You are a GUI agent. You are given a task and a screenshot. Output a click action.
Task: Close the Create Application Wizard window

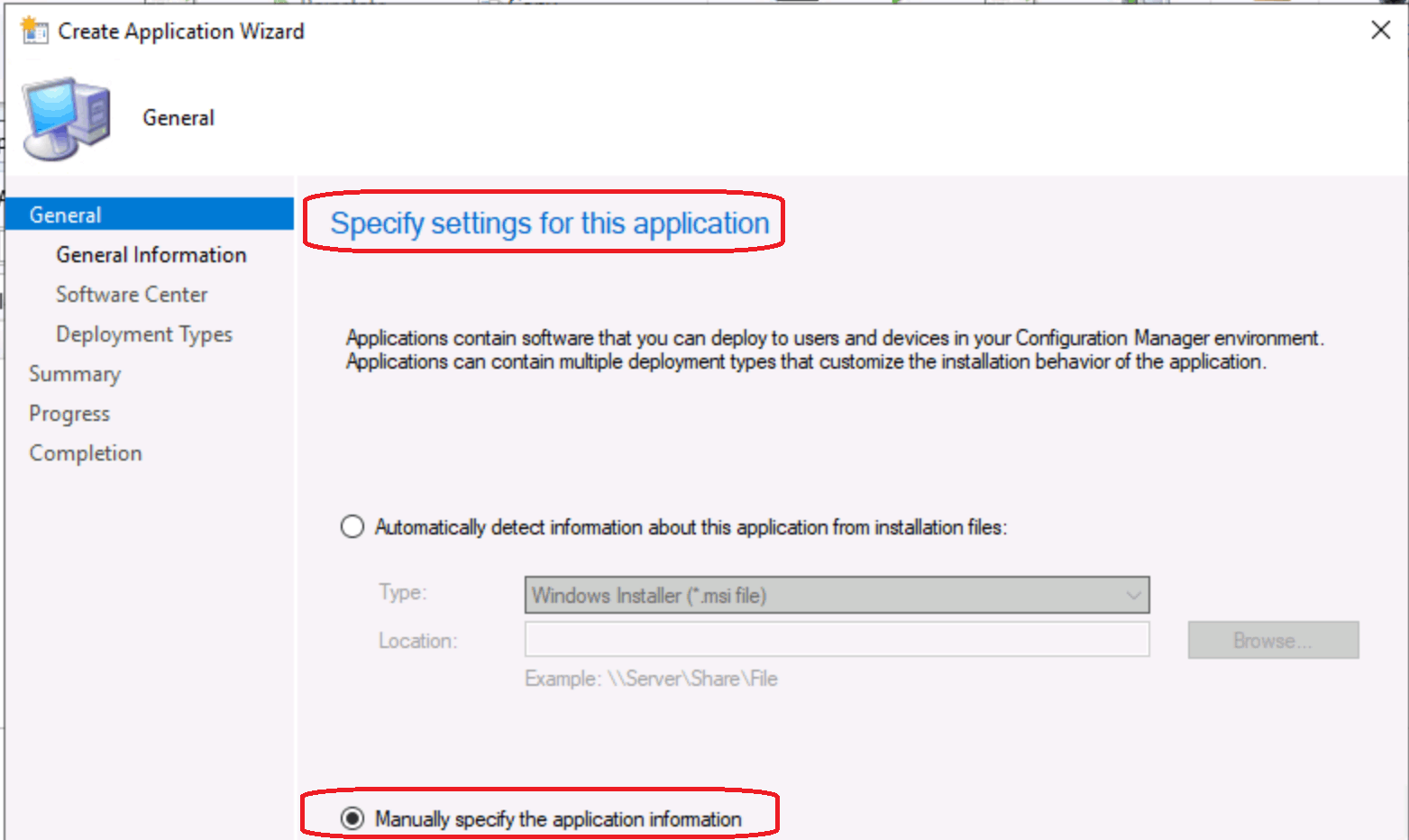[x=1380, y=30]
